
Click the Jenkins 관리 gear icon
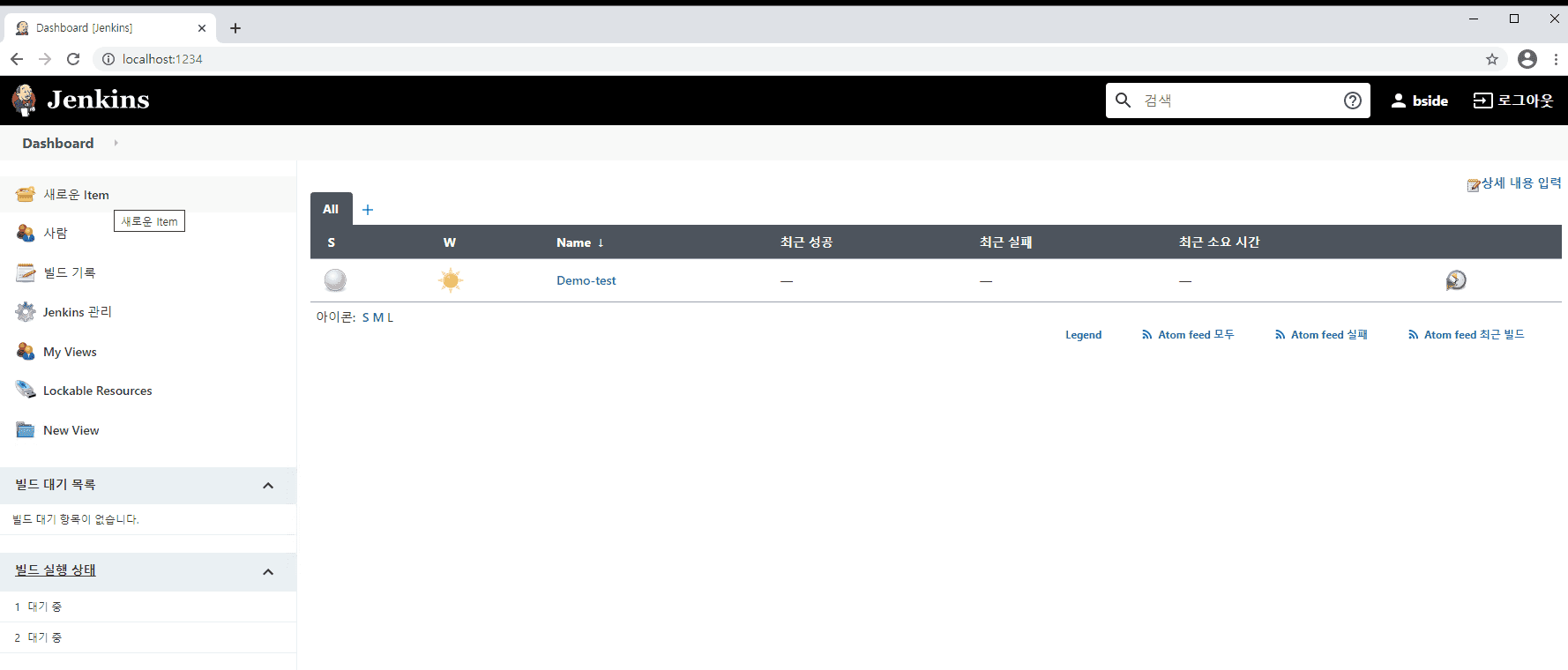[26, 312]
